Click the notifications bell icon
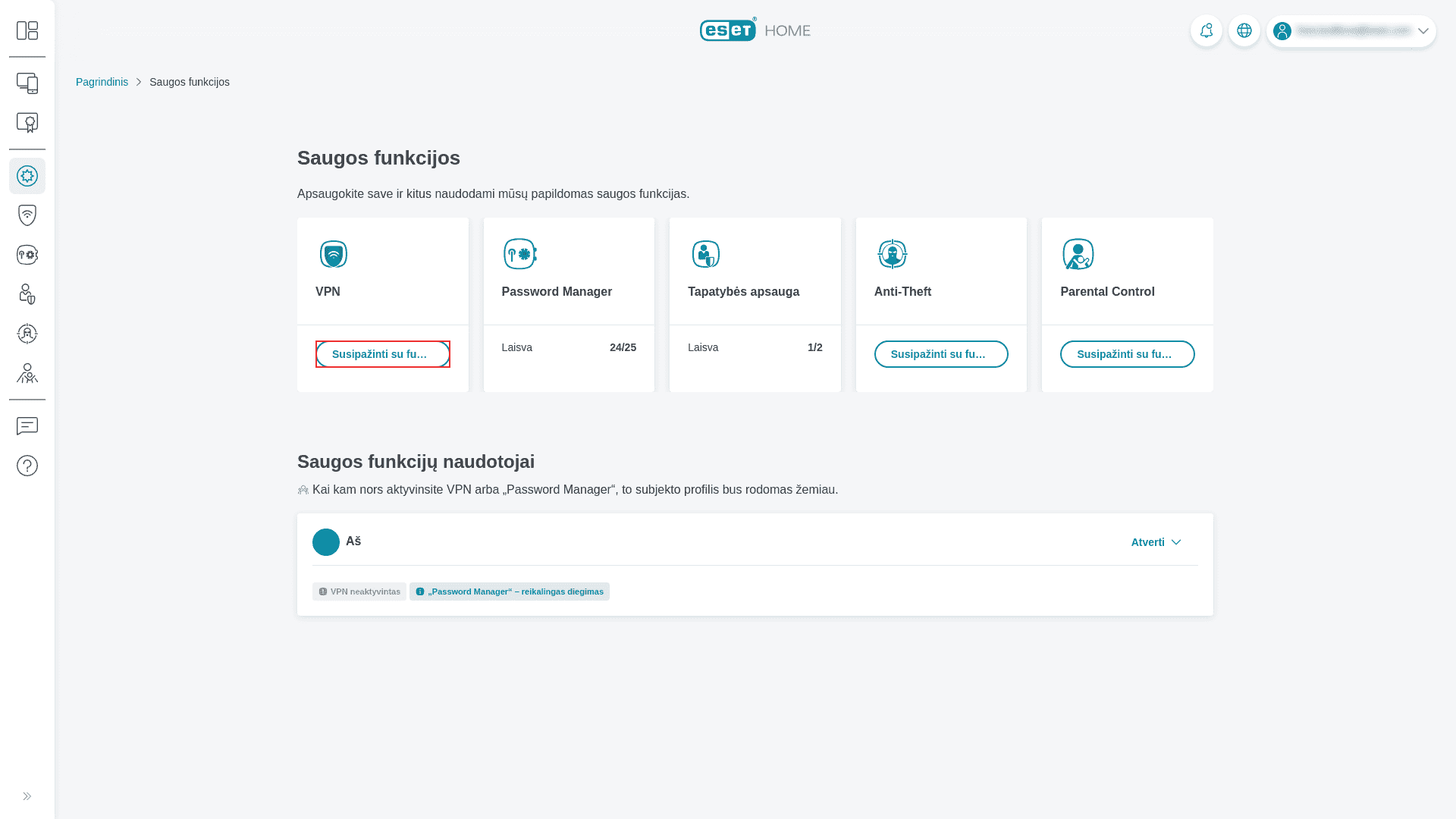 pos(1206,31)
